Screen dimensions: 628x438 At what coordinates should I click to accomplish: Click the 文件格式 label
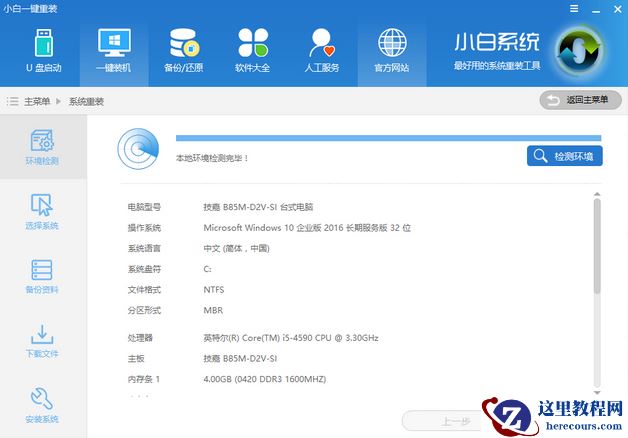tap(144, 290)
